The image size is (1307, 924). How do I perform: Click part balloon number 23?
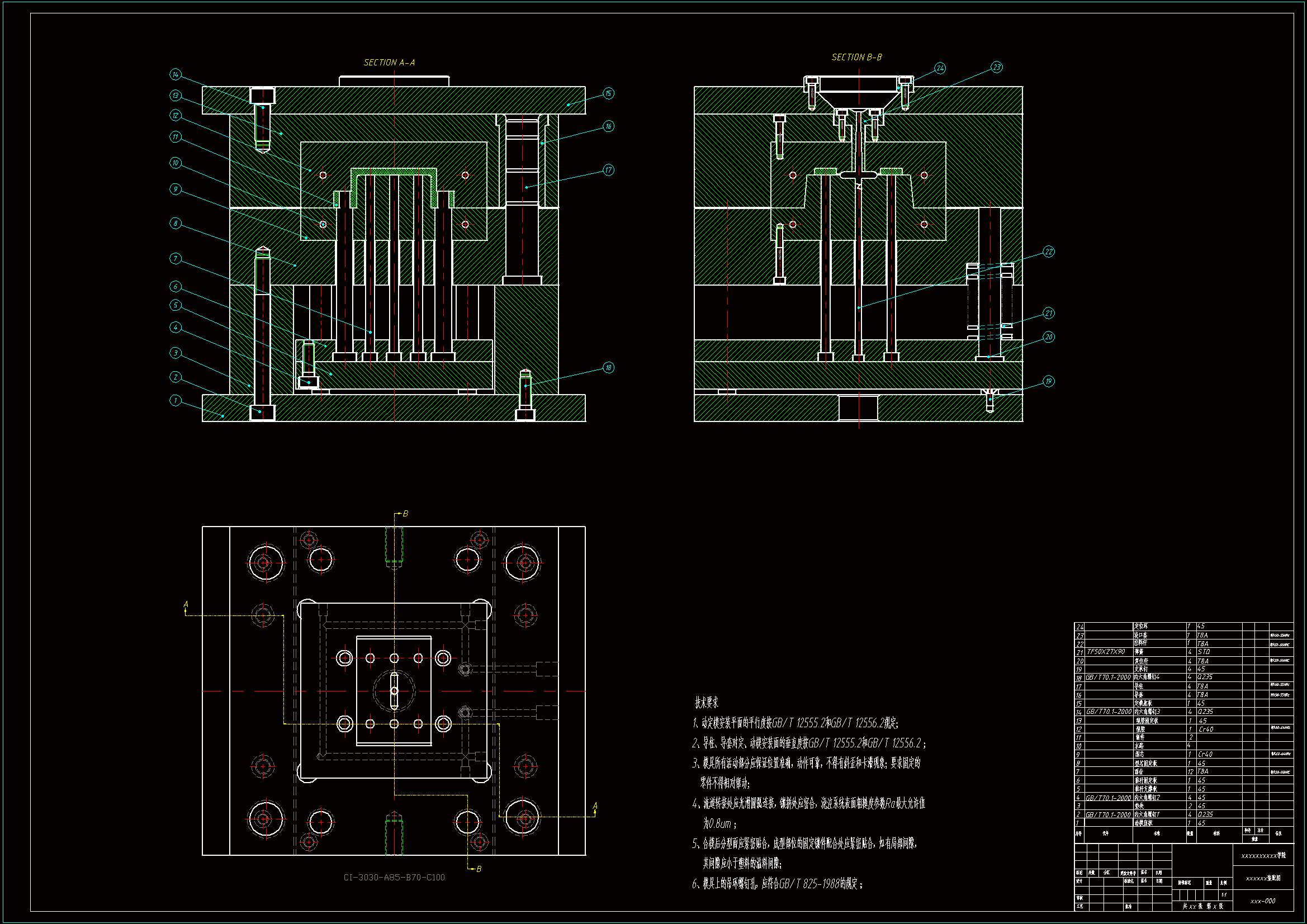pos(996,67)
